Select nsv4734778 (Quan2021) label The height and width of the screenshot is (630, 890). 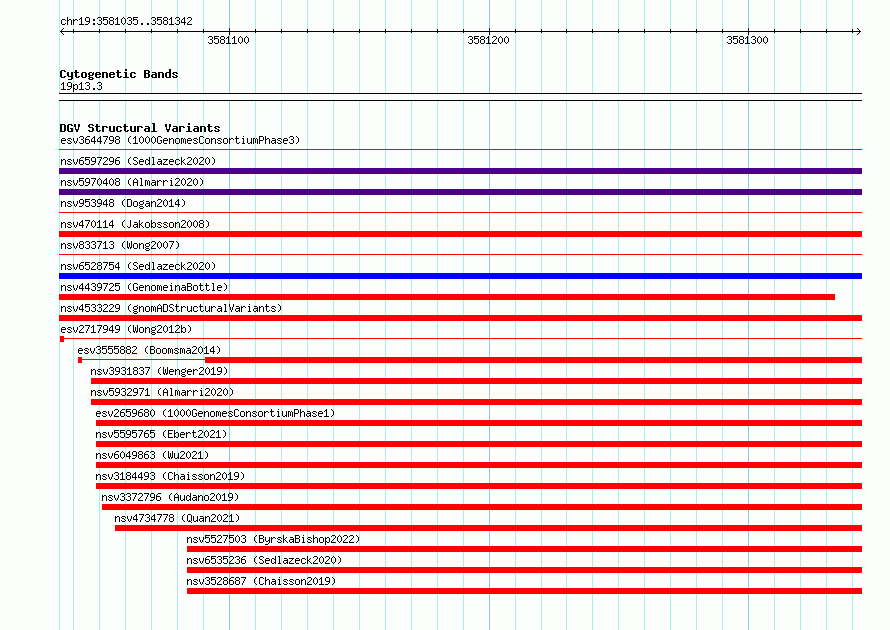pos(177,518)
